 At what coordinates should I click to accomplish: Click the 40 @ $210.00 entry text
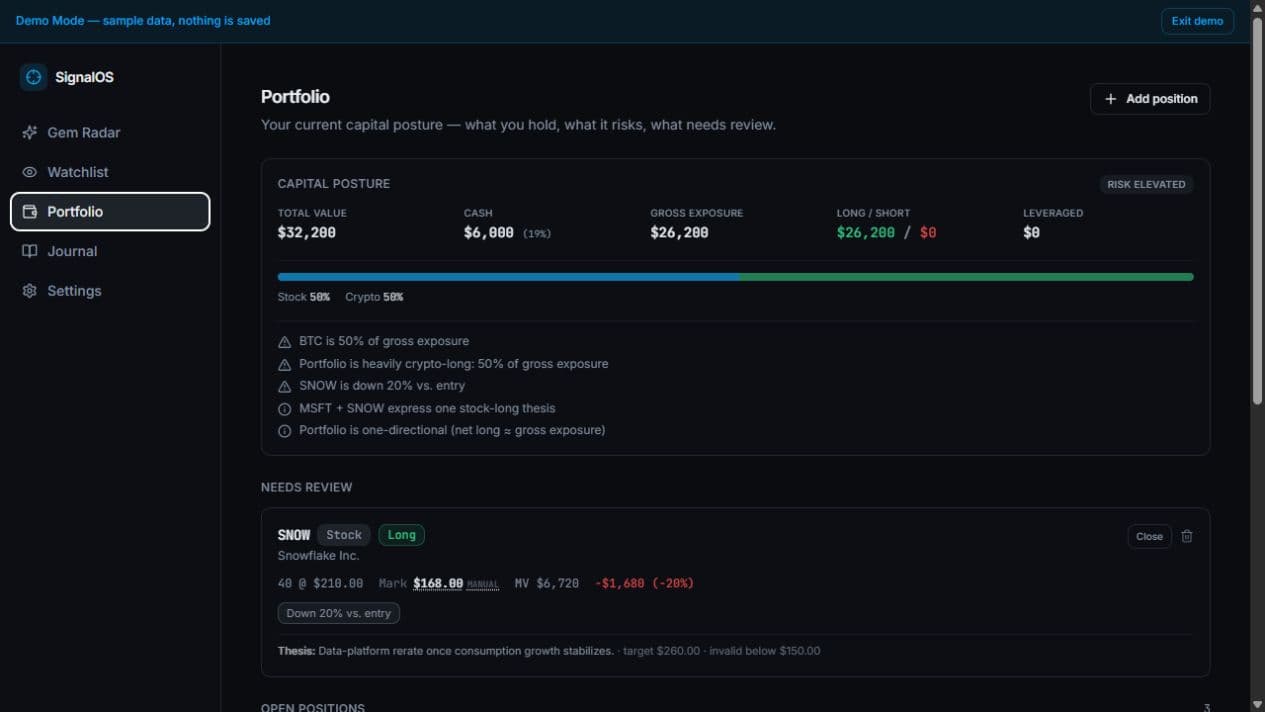click(x=320, y=583)
